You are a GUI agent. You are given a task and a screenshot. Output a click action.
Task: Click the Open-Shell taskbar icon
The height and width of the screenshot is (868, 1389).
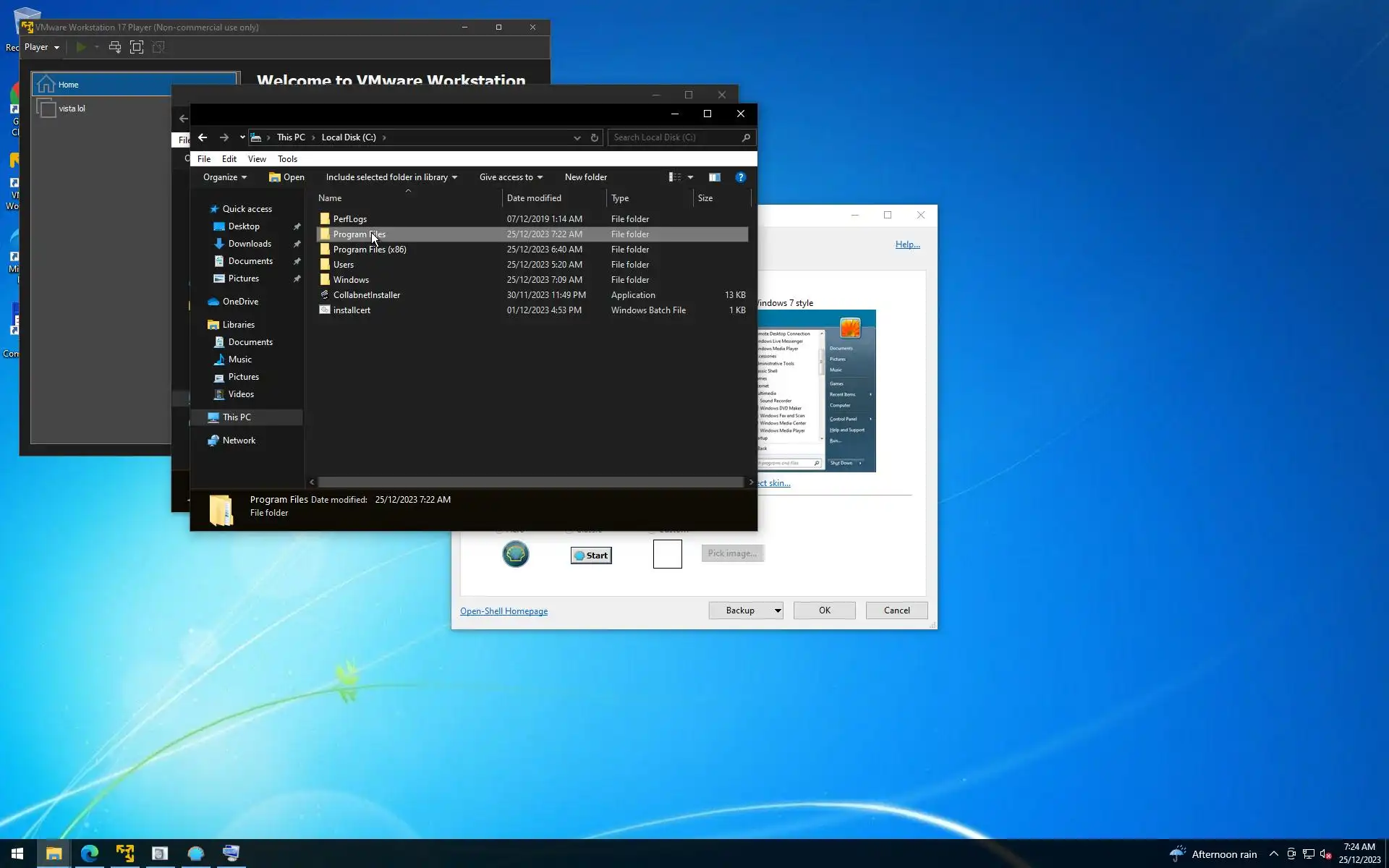click(195, 854)
